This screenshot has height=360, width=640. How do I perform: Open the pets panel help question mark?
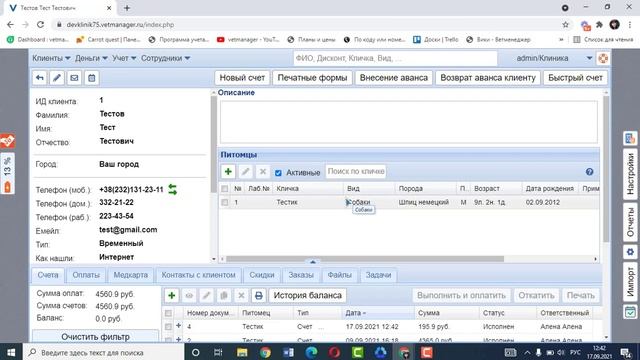coord(589,172)
